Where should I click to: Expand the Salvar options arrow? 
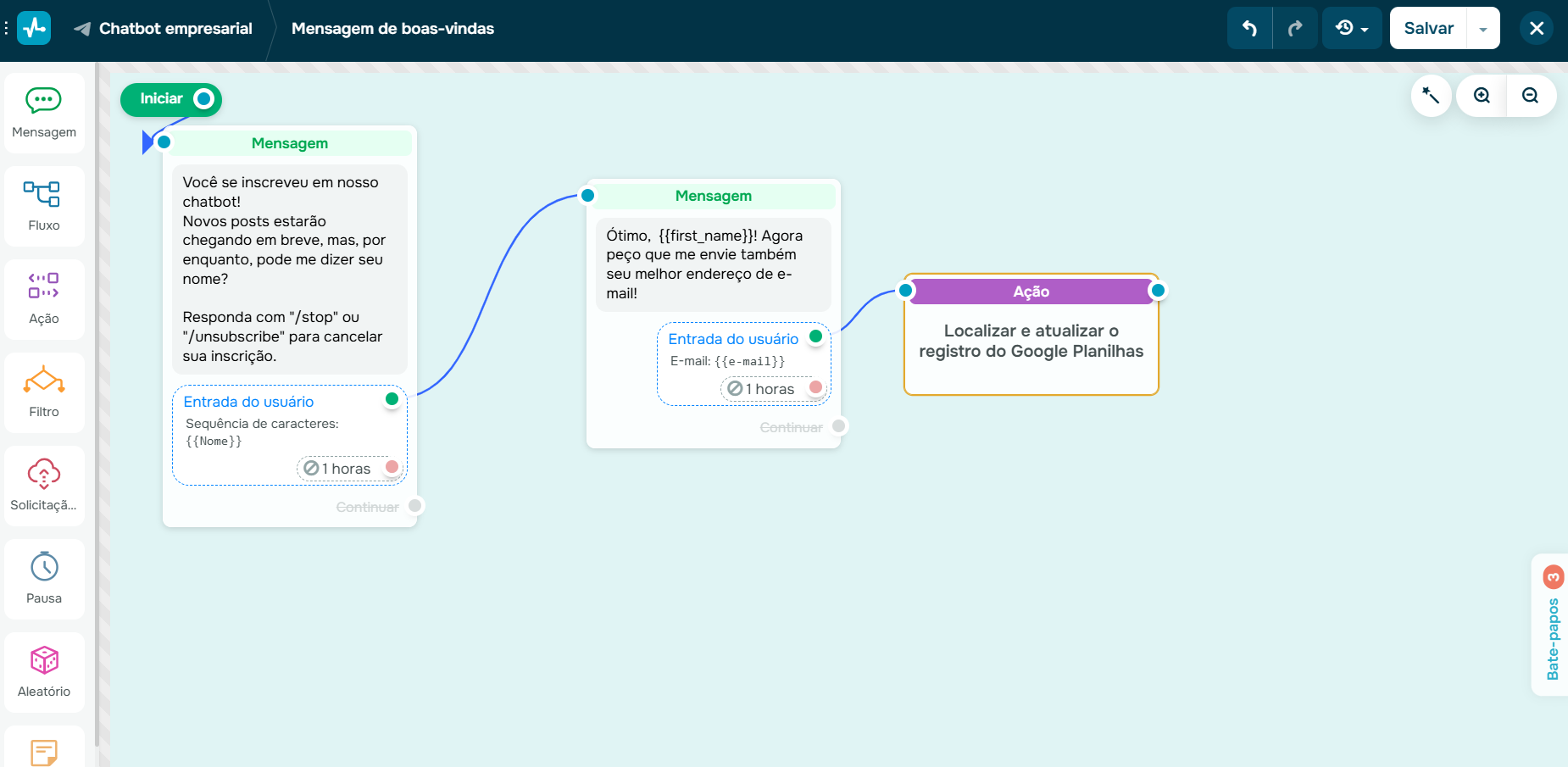point(1483,29)
